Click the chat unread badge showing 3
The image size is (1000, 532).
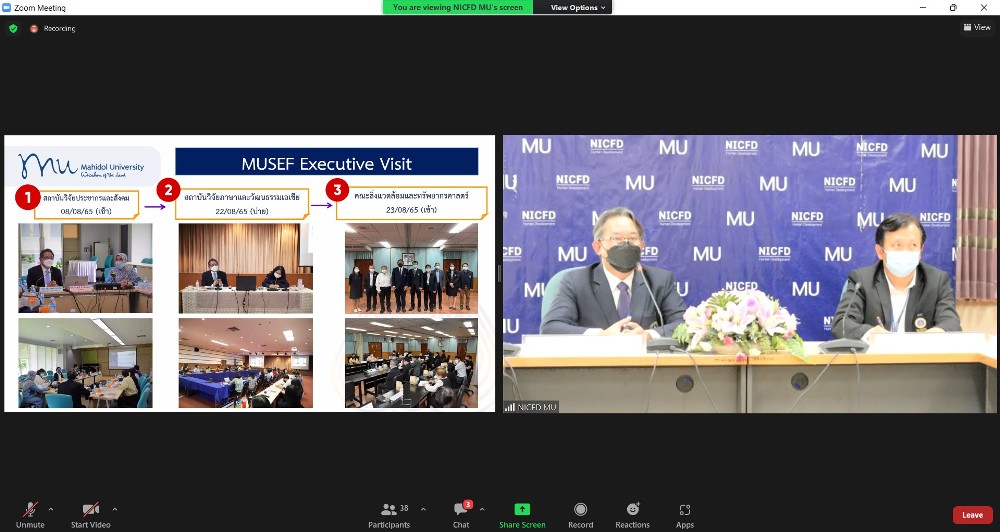(468, 505)
